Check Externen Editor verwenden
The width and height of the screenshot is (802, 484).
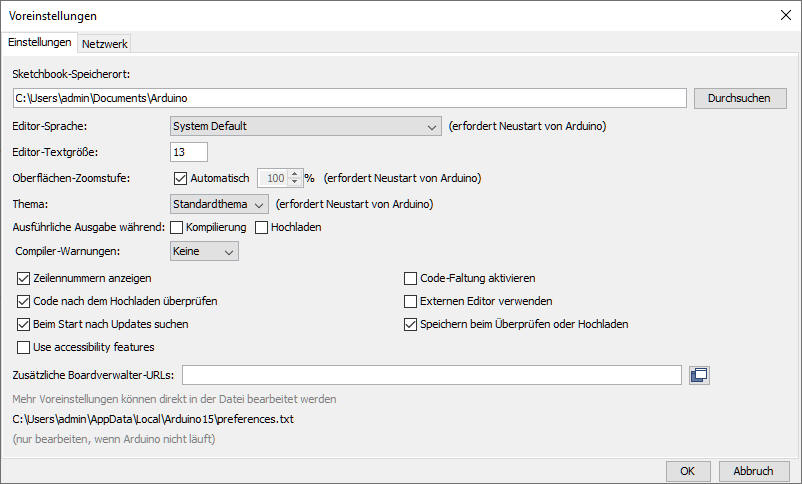pyautogui.click(x=410, y=301)
